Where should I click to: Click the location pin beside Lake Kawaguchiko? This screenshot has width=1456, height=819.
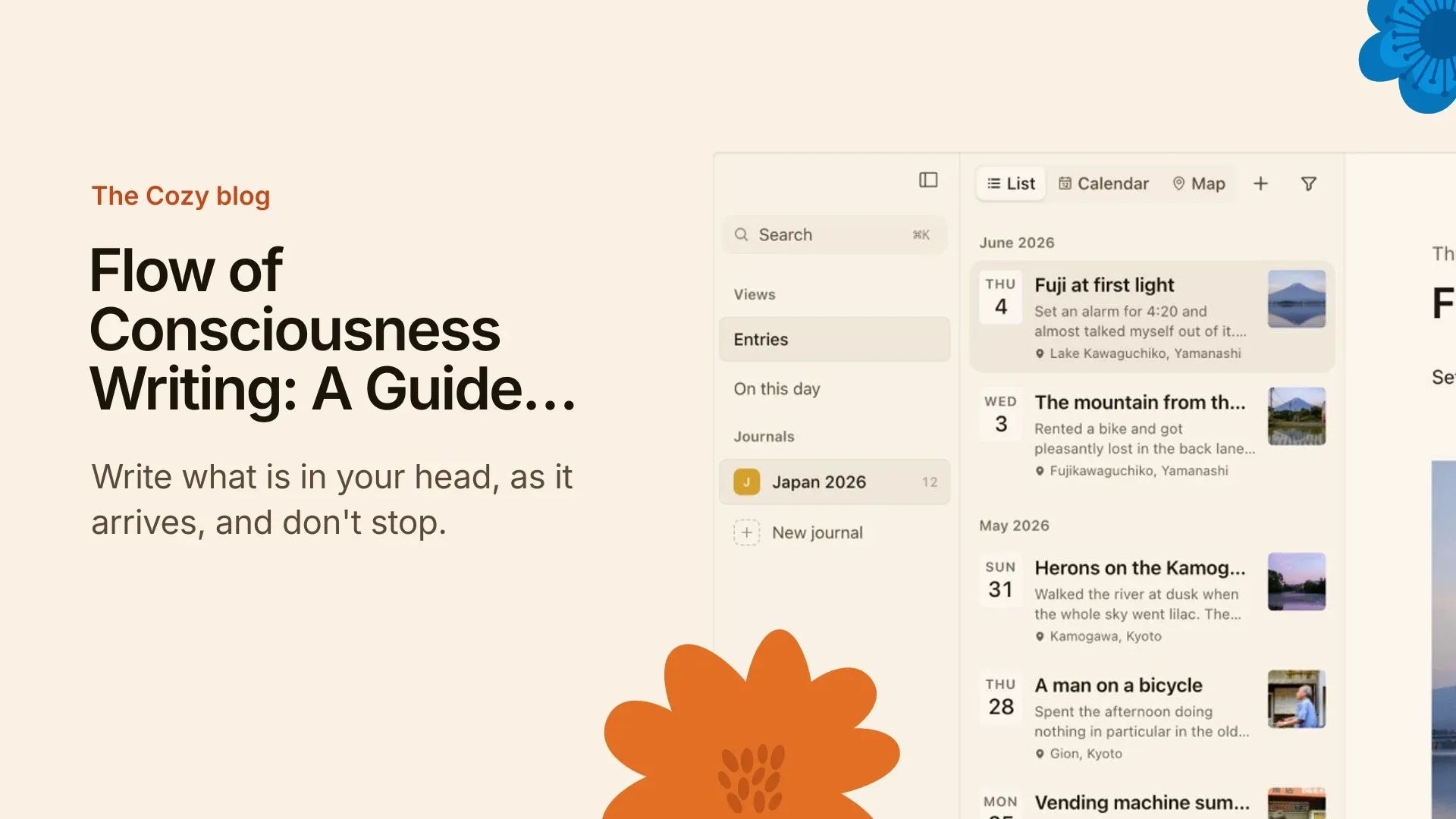coord(1040,353)
